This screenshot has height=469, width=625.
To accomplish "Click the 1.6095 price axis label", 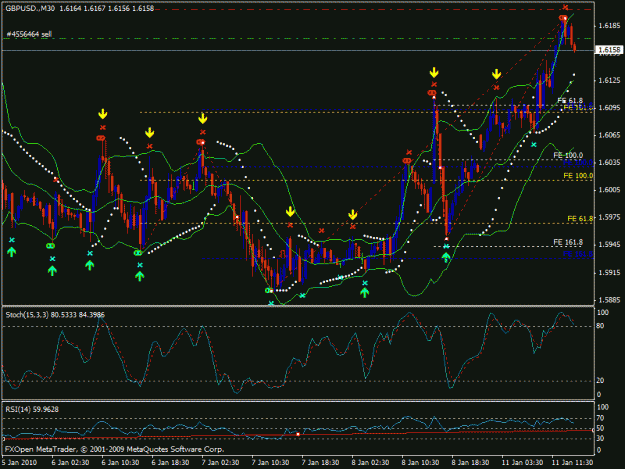I will pyautogui.click(x=609, y=108).
